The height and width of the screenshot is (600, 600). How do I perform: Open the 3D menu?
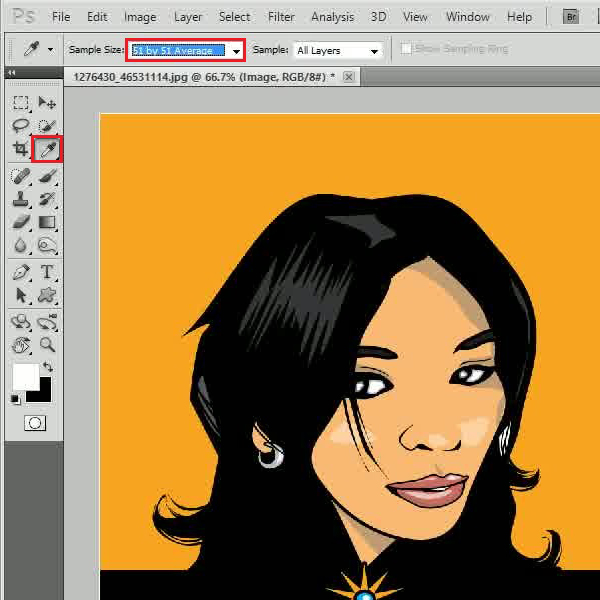(378, 17)
